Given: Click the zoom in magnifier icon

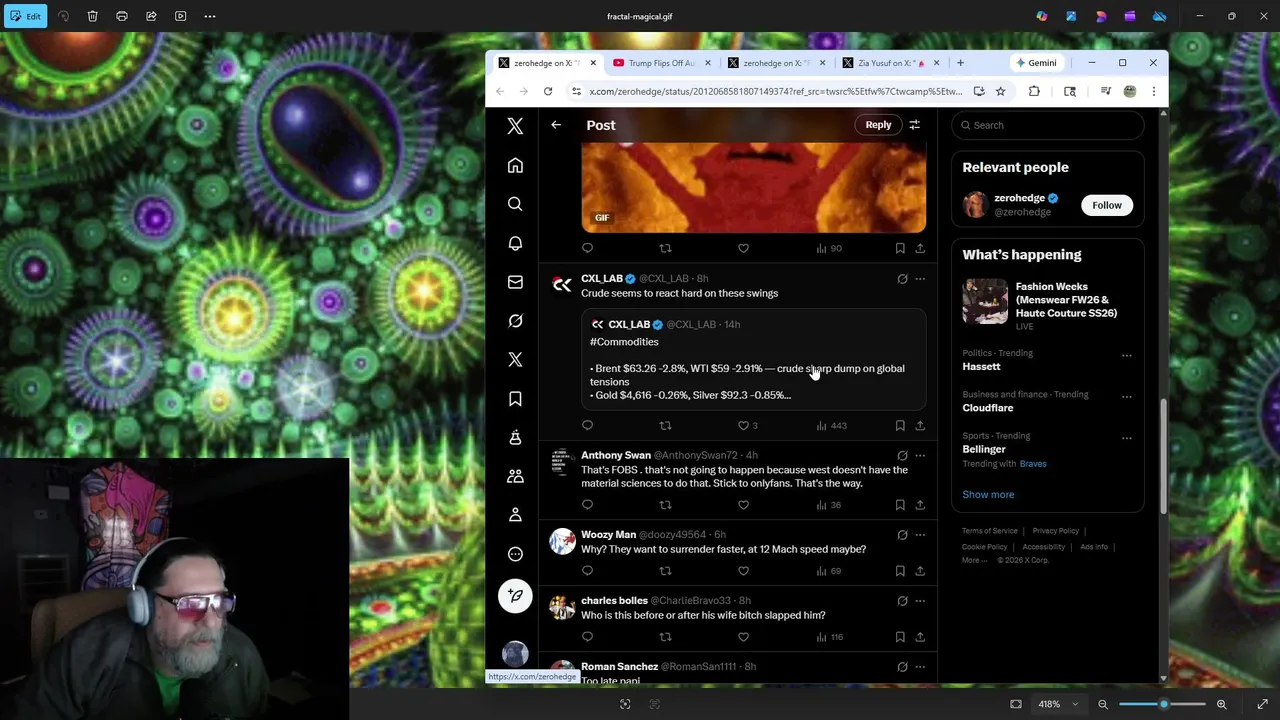Looking at the screenshot, I should 1221,704.
